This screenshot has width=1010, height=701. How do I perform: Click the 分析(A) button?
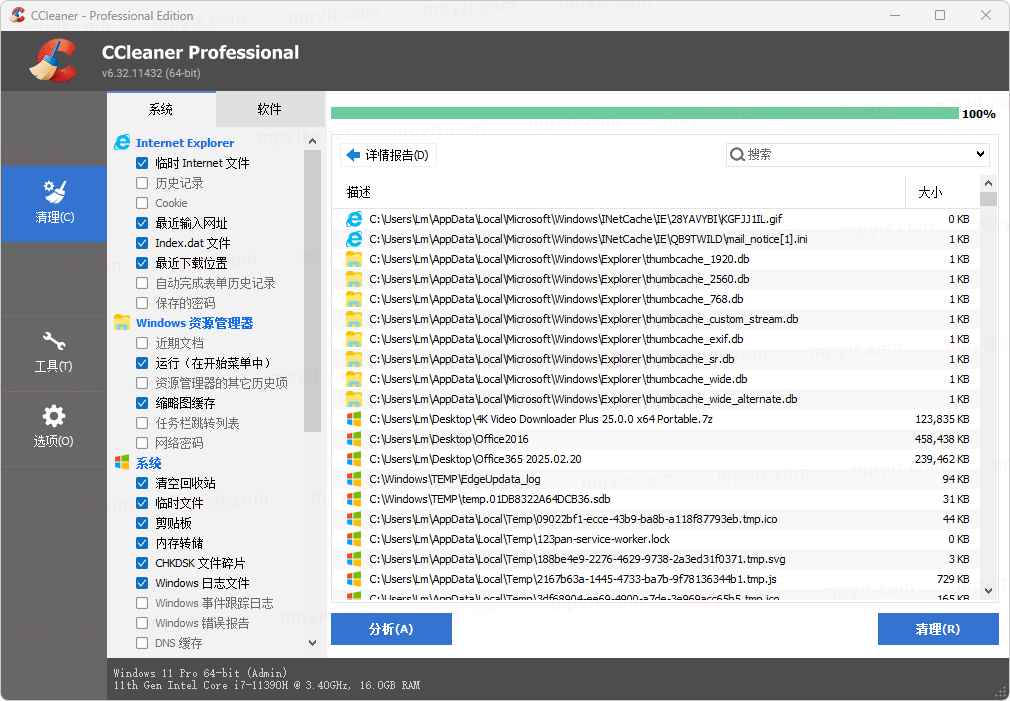point(391,629)
